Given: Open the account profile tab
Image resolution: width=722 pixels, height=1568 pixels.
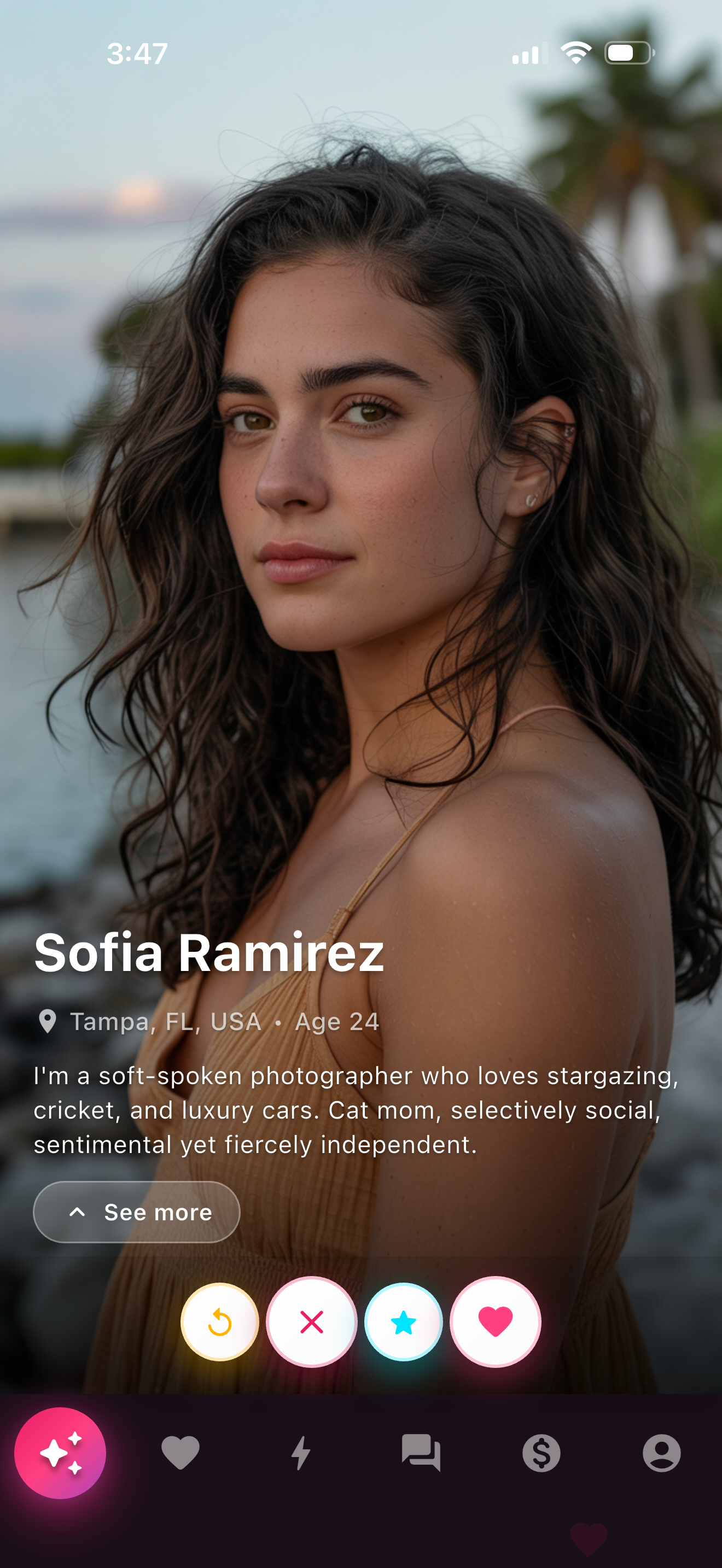Looking at the screenshot, I should pos(662,1454).
